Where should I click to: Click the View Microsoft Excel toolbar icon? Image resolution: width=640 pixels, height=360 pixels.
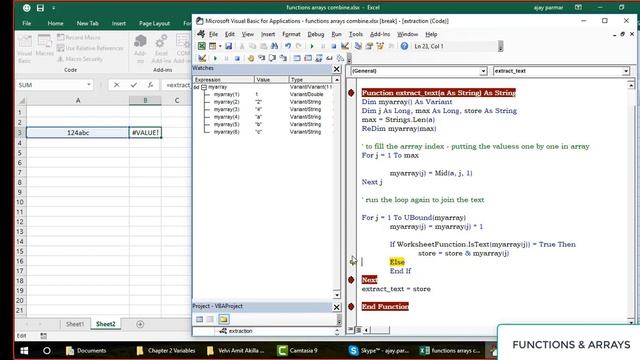(x=202, y=46)
